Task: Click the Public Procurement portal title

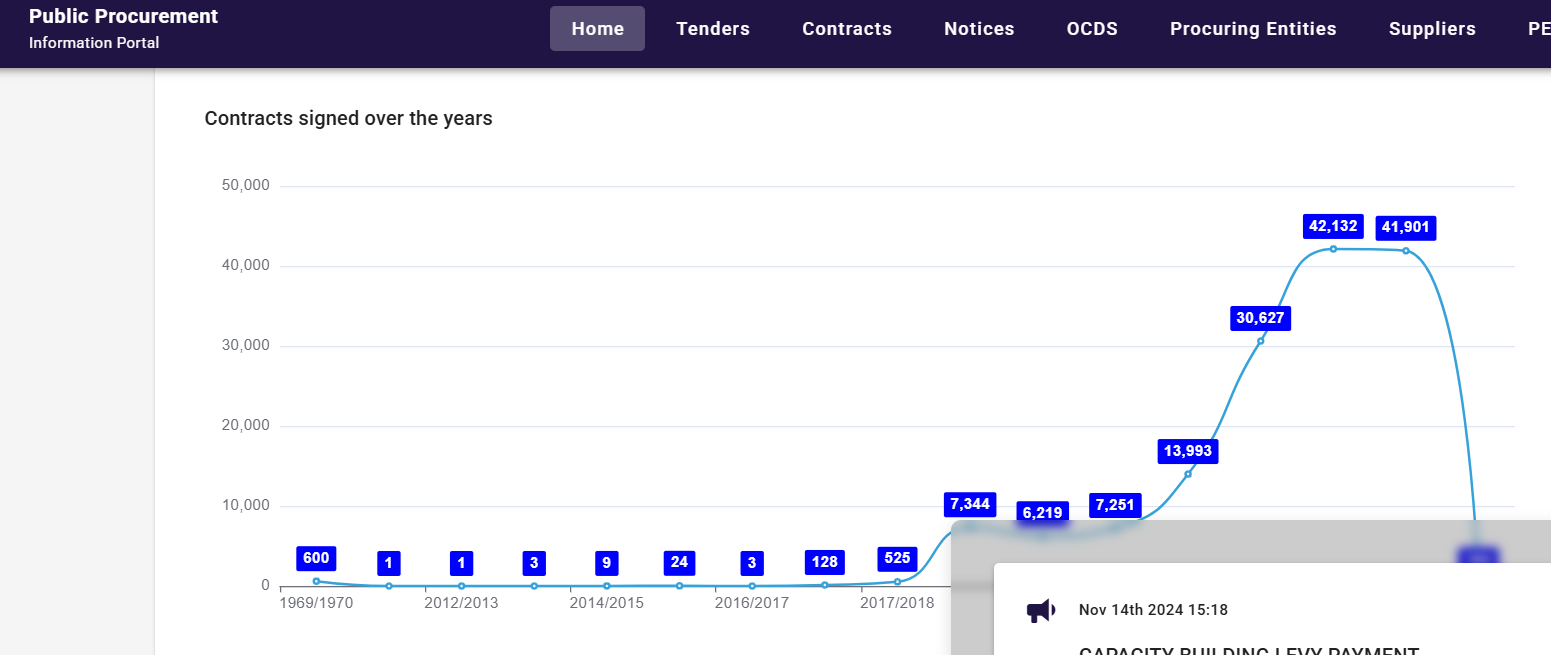Action: tap(123, 17)
